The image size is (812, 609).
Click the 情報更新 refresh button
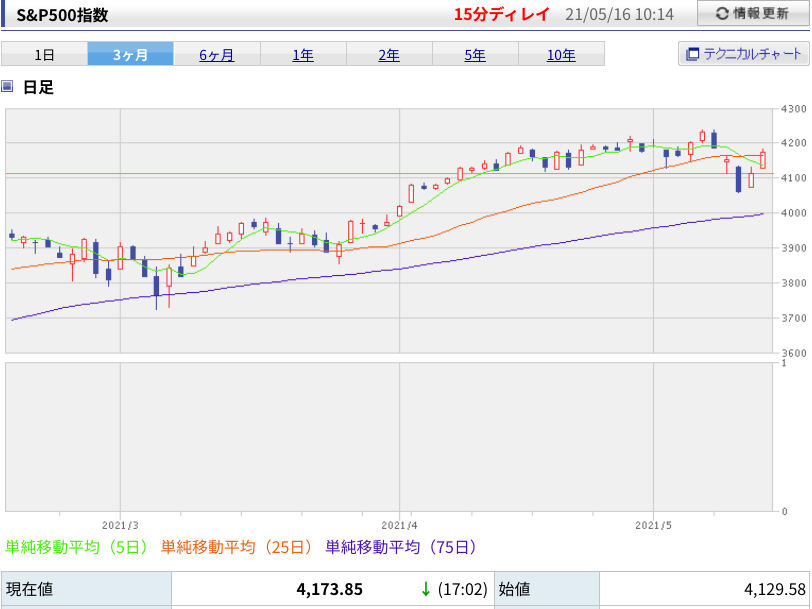click(753, 13)
